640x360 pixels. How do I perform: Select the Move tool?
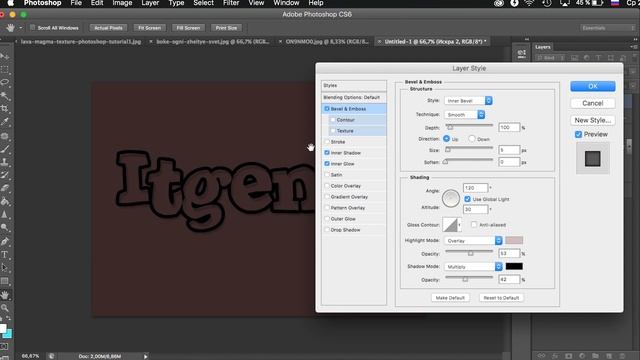click(5, 56)
